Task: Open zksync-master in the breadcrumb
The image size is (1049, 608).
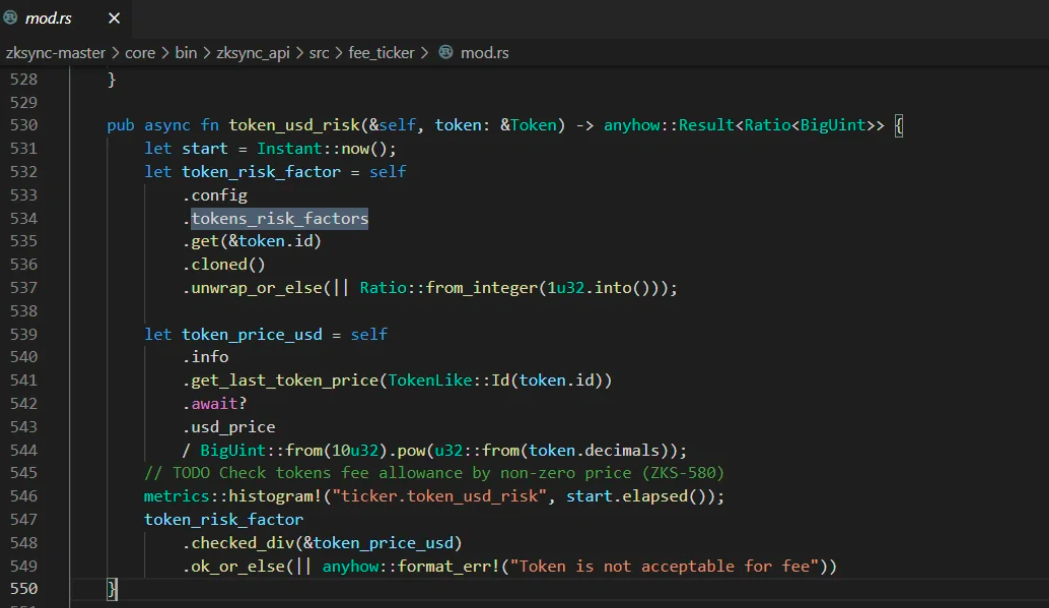Action: [x=56, y=53]
